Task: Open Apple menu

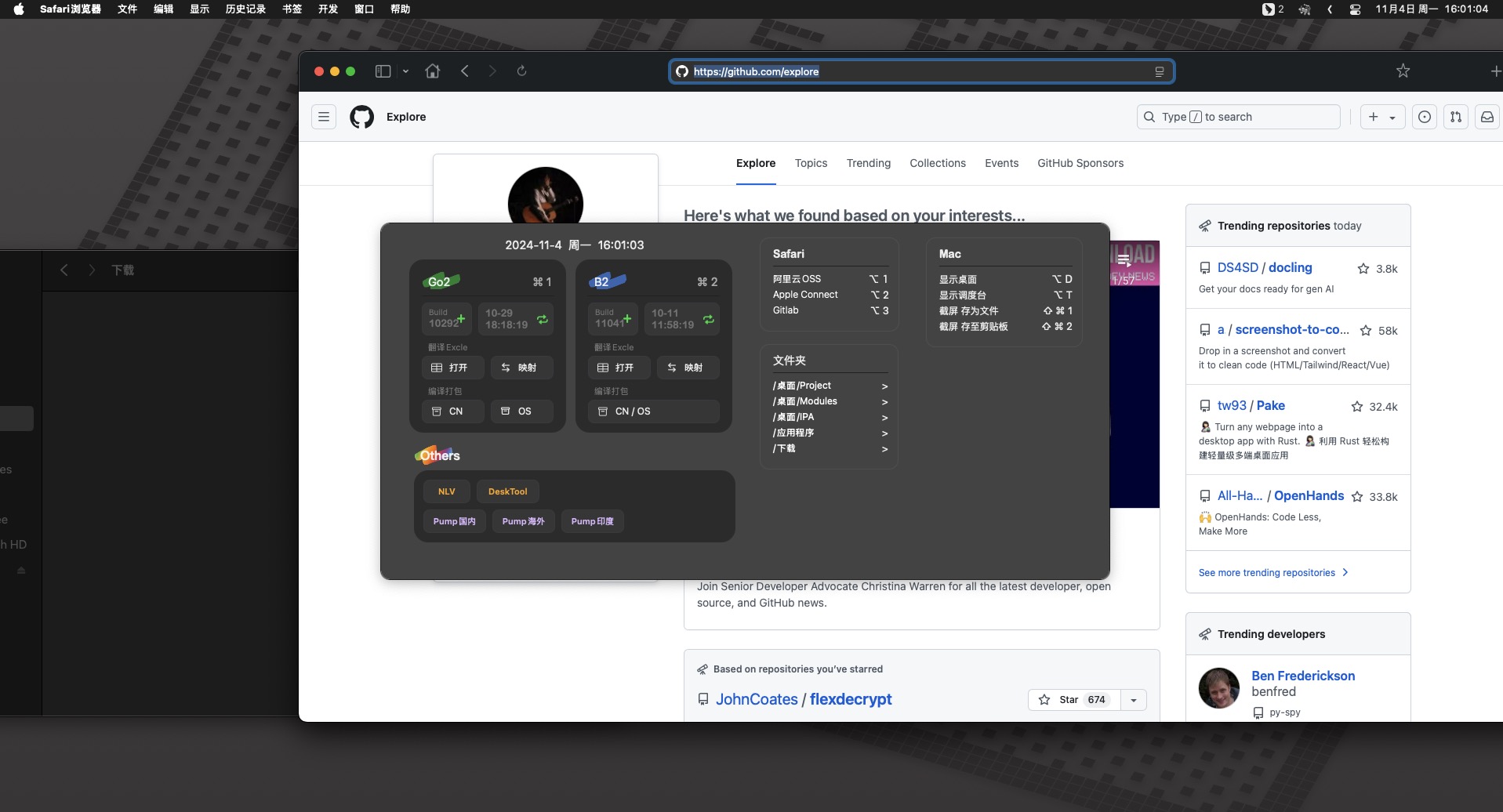Action: click(19, 9)
